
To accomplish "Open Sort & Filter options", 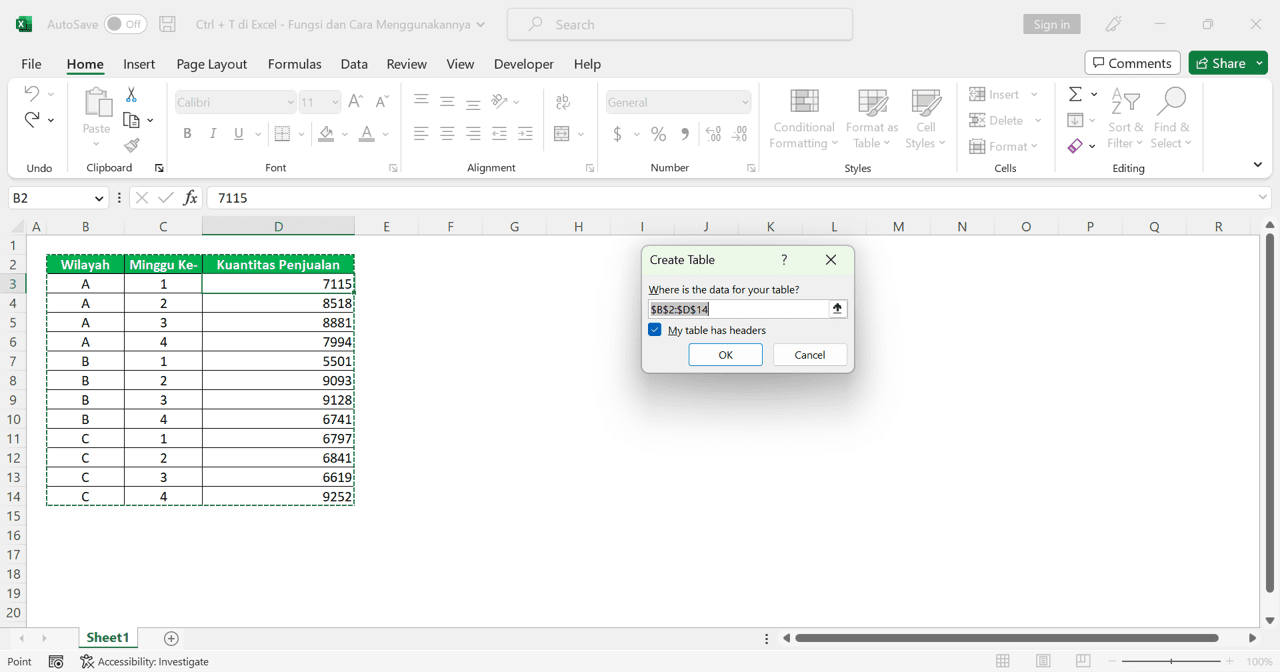I will tap(1126, 118).
